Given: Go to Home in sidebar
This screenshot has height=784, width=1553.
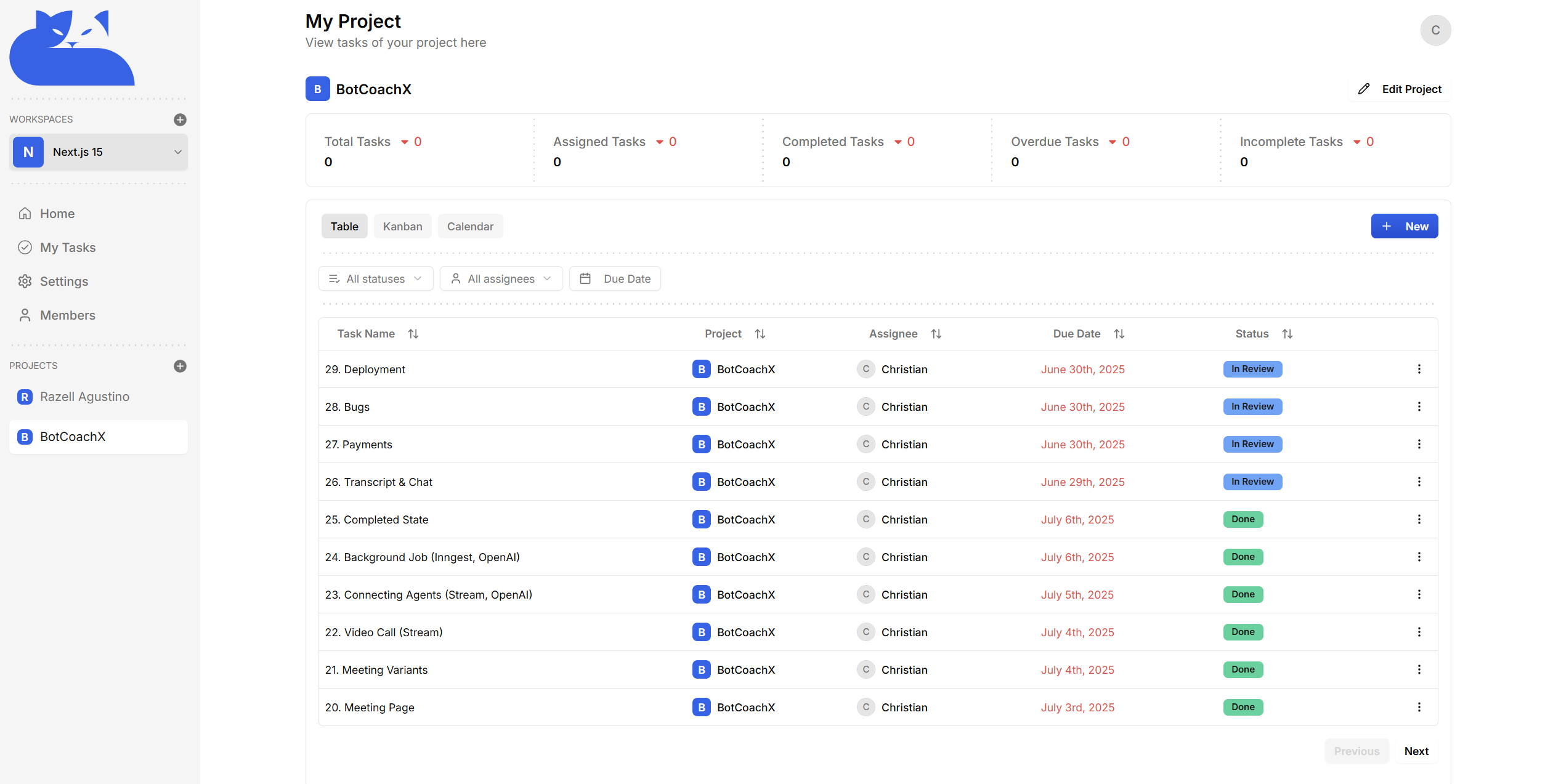Looking at the screenshot, I should point(99,214).
